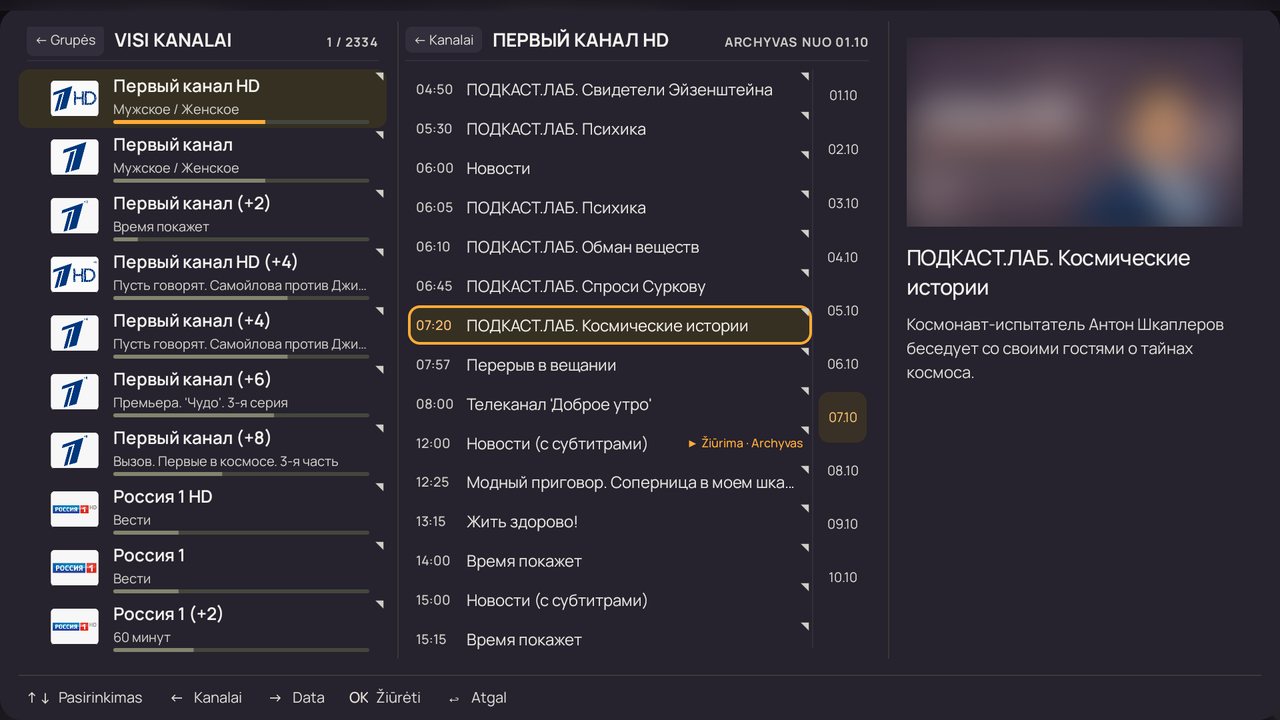This screenshot has width=1280, height=720.
Task: Play Новости (с субтитрами) at 15:00
Action: [x=610, y=600]
